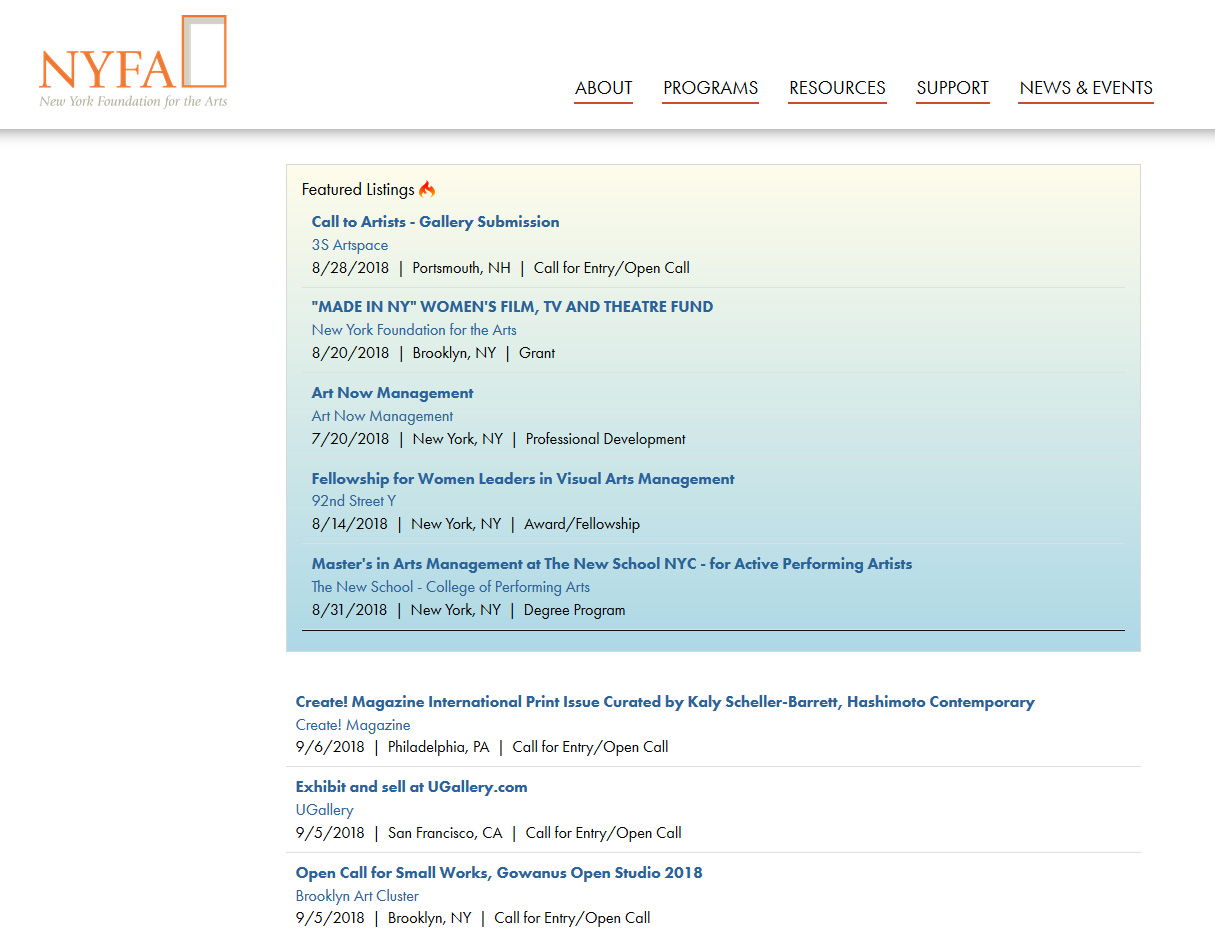Click the Featured Listings heading

(x=358, y=189)
